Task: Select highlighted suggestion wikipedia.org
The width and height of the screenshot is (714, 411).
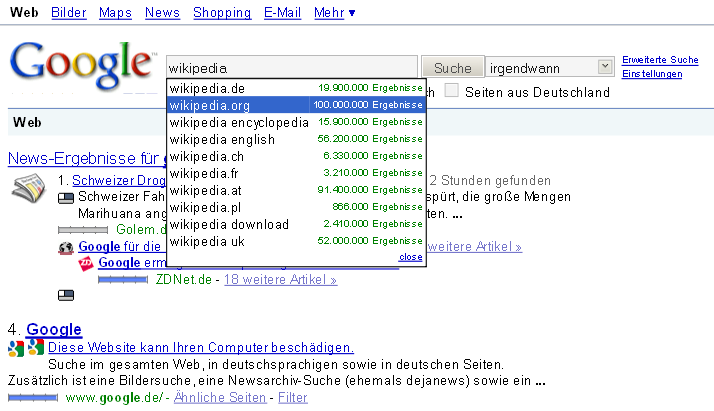Action: tap(296, 105)
